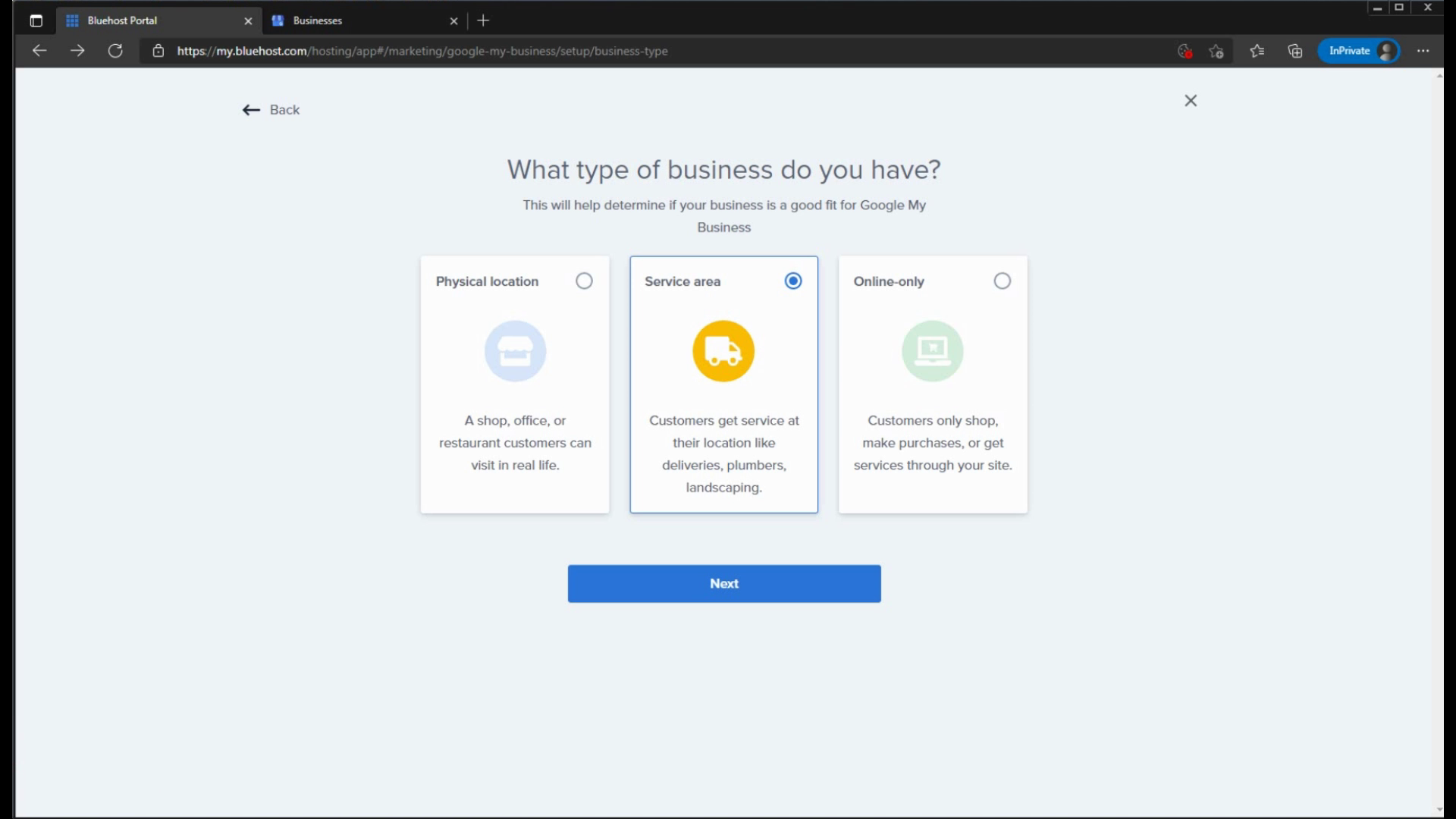Click the storefront Physical location icon
The image size is (1456, 819).
click(515, 351)
